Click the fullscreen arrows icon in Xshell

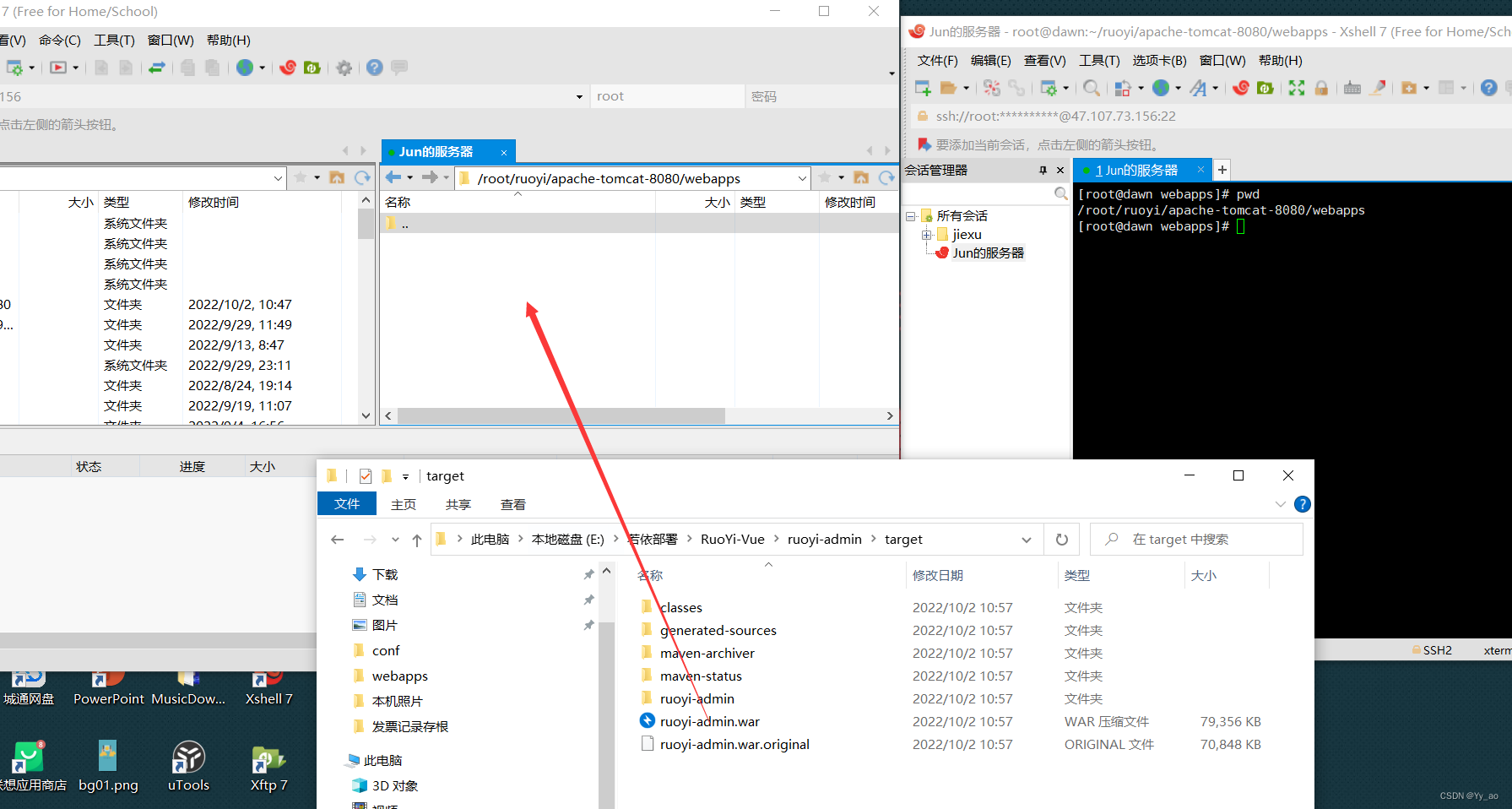[x=1297, y=88]
